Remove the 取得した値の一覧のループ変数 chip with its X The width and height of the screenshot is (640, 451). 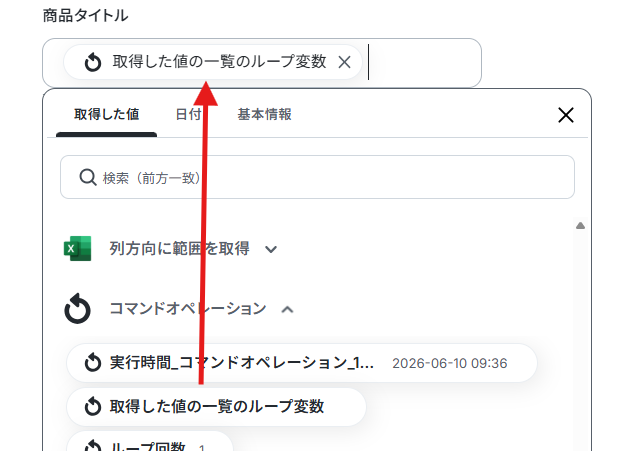pos(344,62)
